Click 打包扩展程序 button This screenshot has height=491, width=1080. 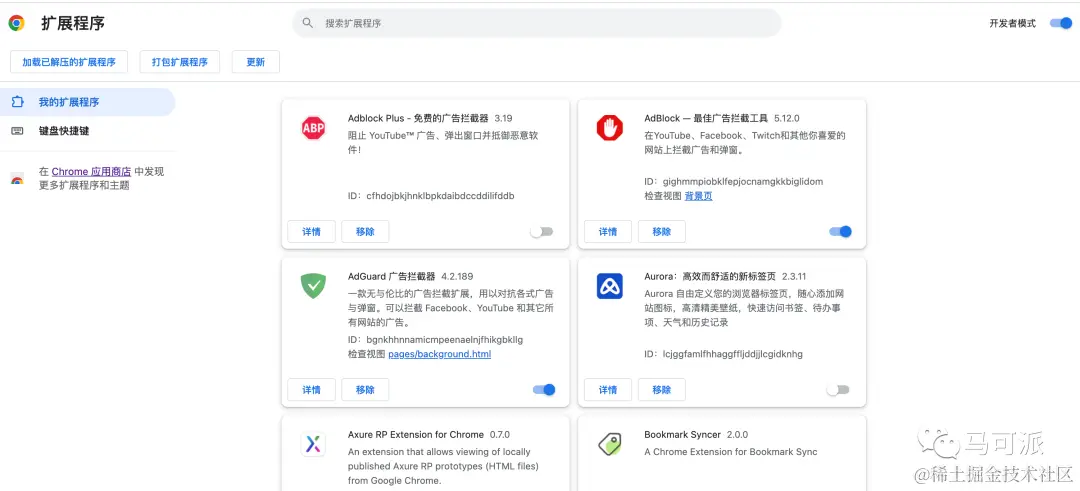pos(180,61)
